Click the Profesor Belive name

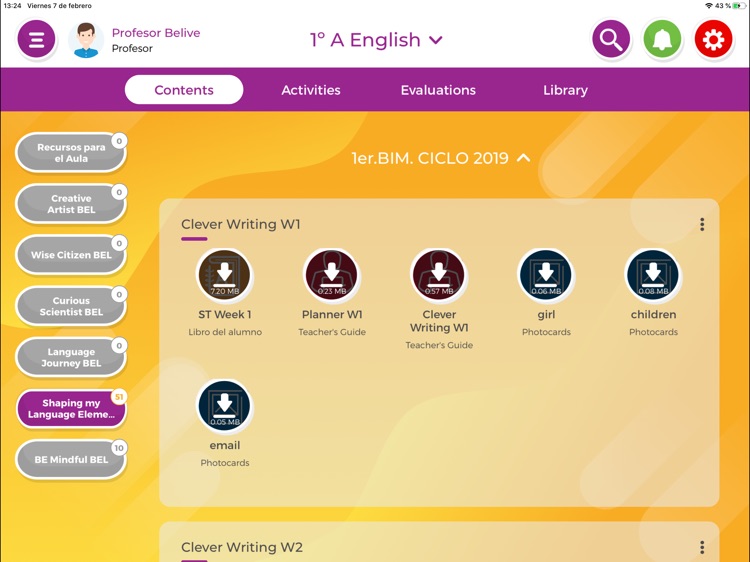point(156,33)
